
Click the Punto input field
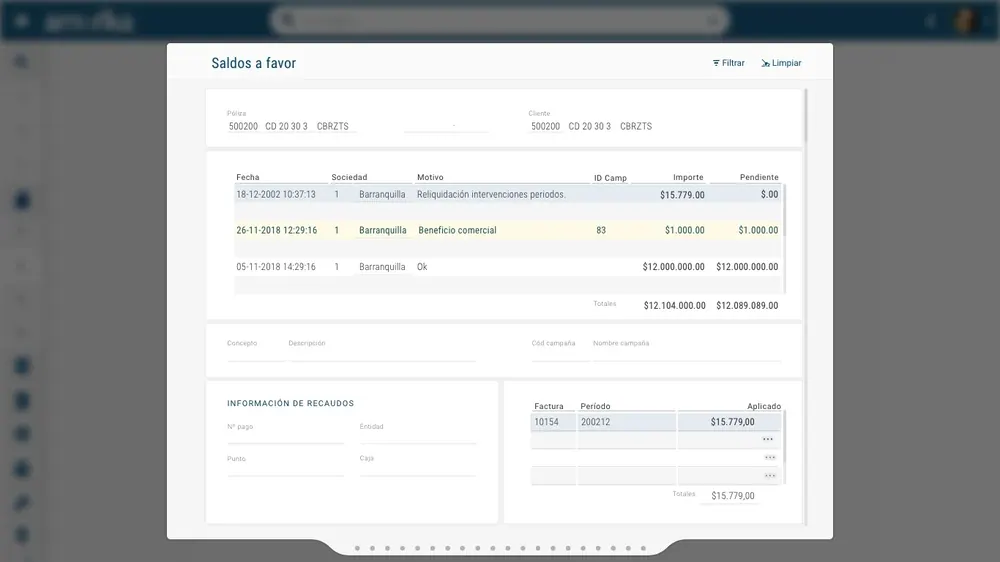point(286,470)
